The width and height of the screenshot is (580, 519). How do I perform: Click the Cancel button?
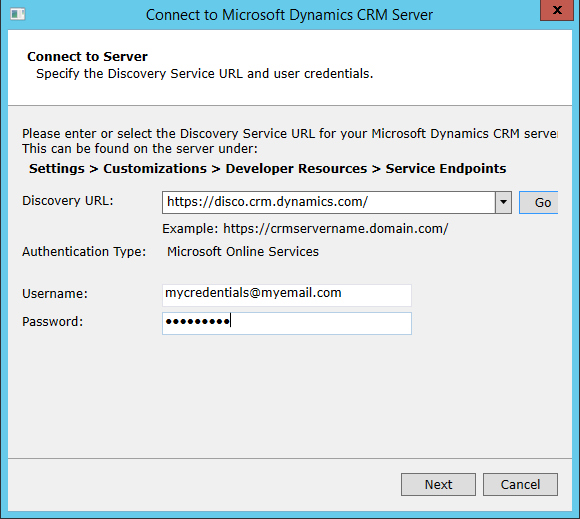tap(520, 484)
